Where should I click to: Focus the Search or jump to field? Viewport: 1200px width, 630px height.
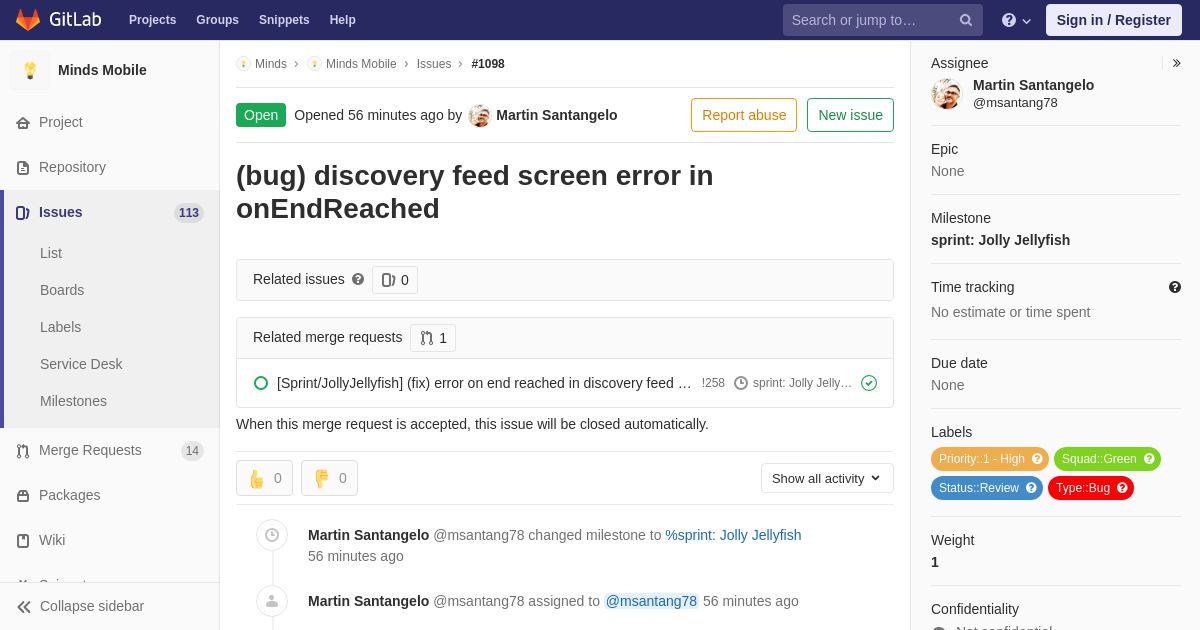(x=870, y=20)
